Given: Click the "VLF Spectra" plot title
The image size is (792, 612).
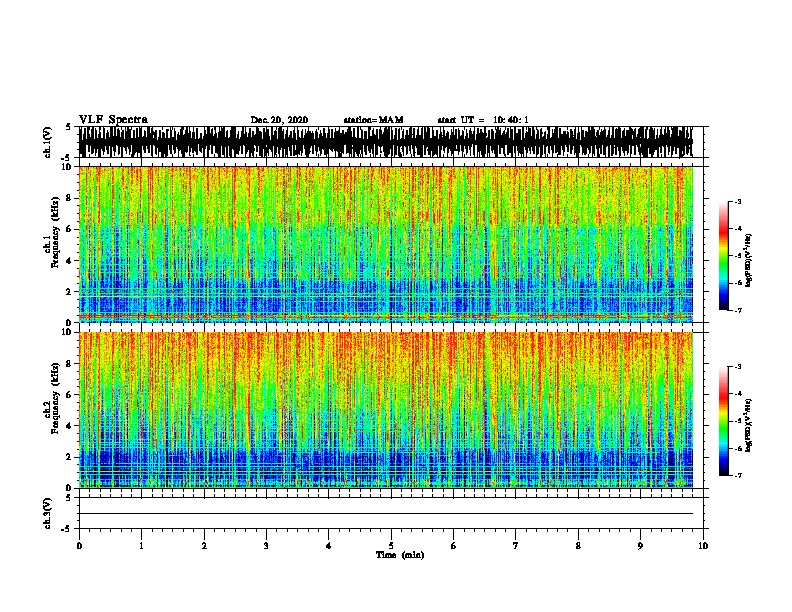Looking at the screenshot, I should [x=113, y=120].
